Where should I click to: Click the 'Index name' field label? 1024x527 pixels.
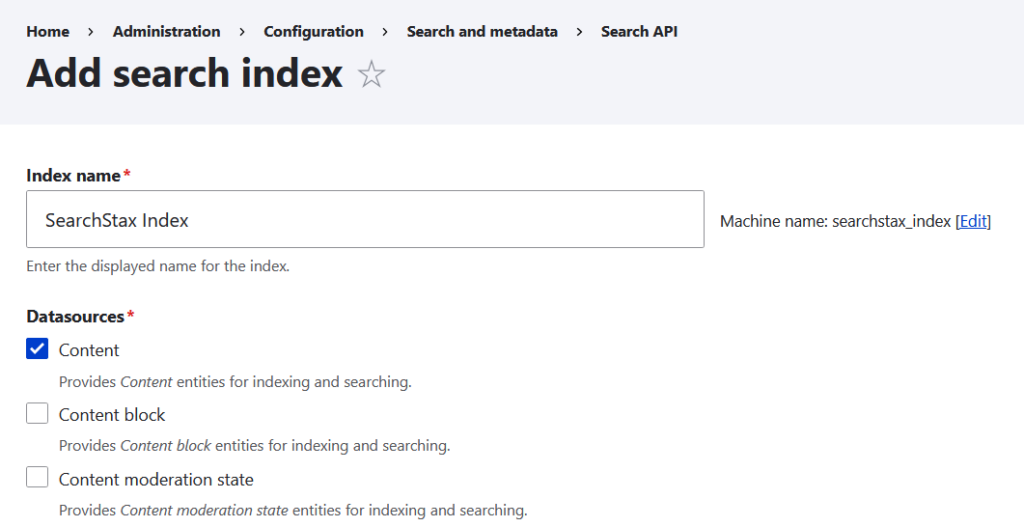point(74,175)
